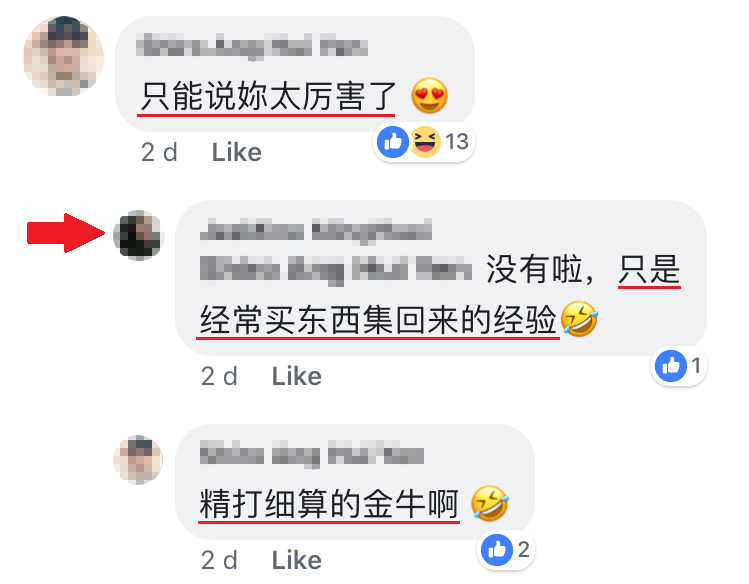
Task: Click the heart-eyes emoji in first comment
Action: (x=429, y=96)
